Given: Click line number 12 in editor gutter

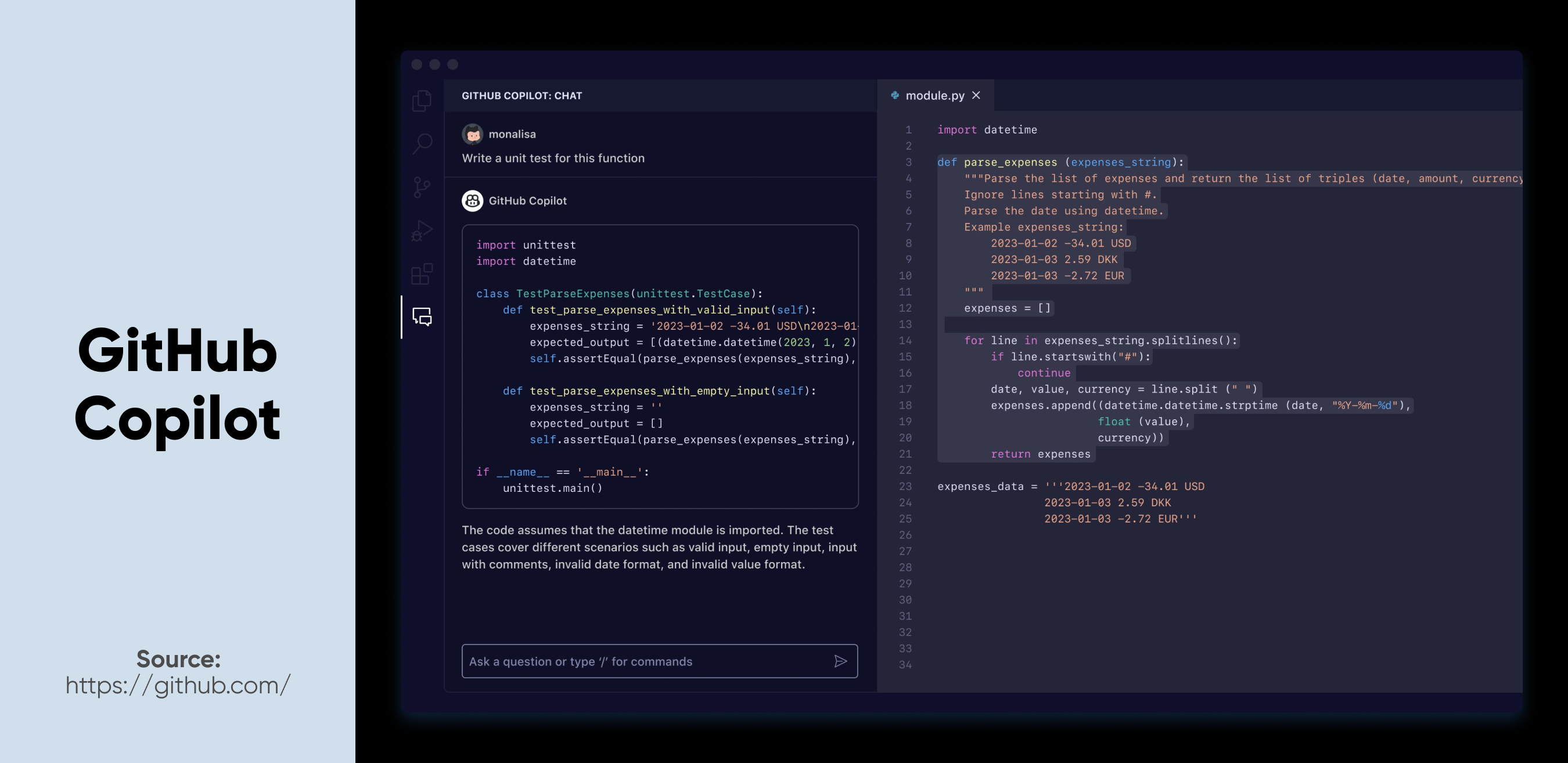Looking at the screenshot, I should click(905, 308).
